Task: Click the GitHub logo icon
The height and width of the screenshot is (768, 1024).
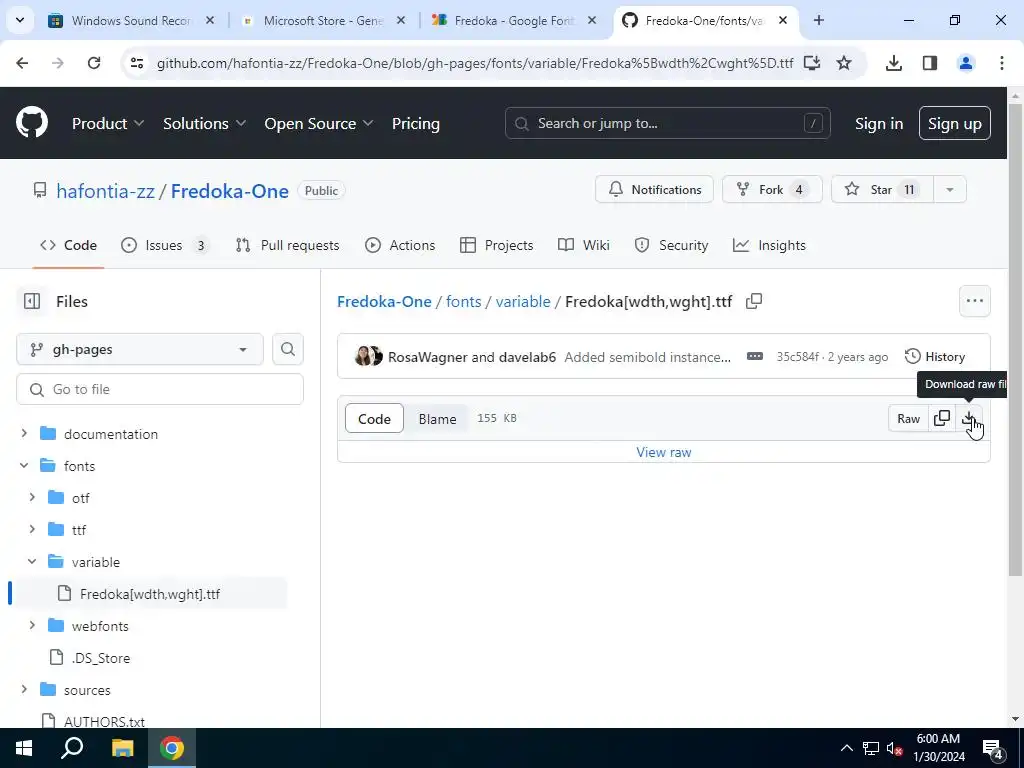Action: click(32, 122)
